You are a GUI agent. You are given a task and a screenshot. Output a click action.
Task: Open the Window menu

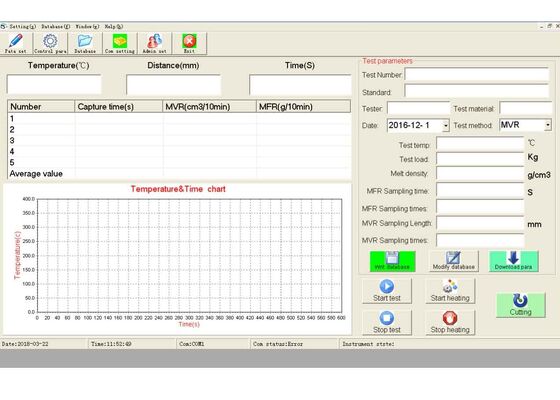88,26
